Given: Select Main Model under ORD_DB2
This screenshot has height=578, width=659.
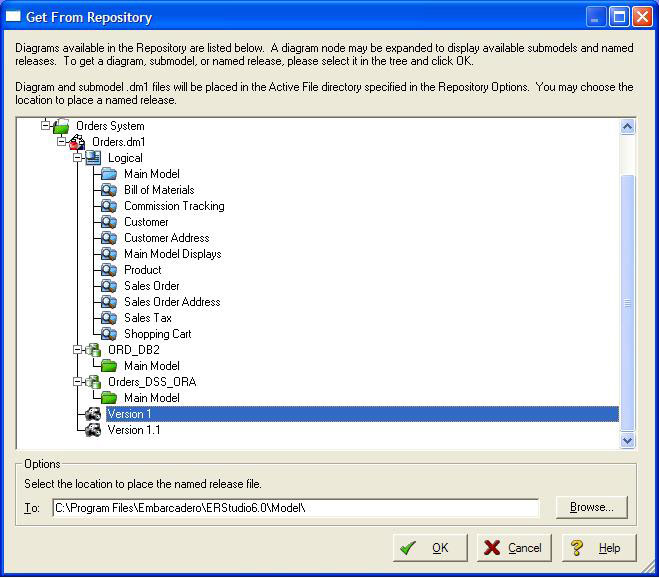Looking at the screenshot, I should 152,366.
